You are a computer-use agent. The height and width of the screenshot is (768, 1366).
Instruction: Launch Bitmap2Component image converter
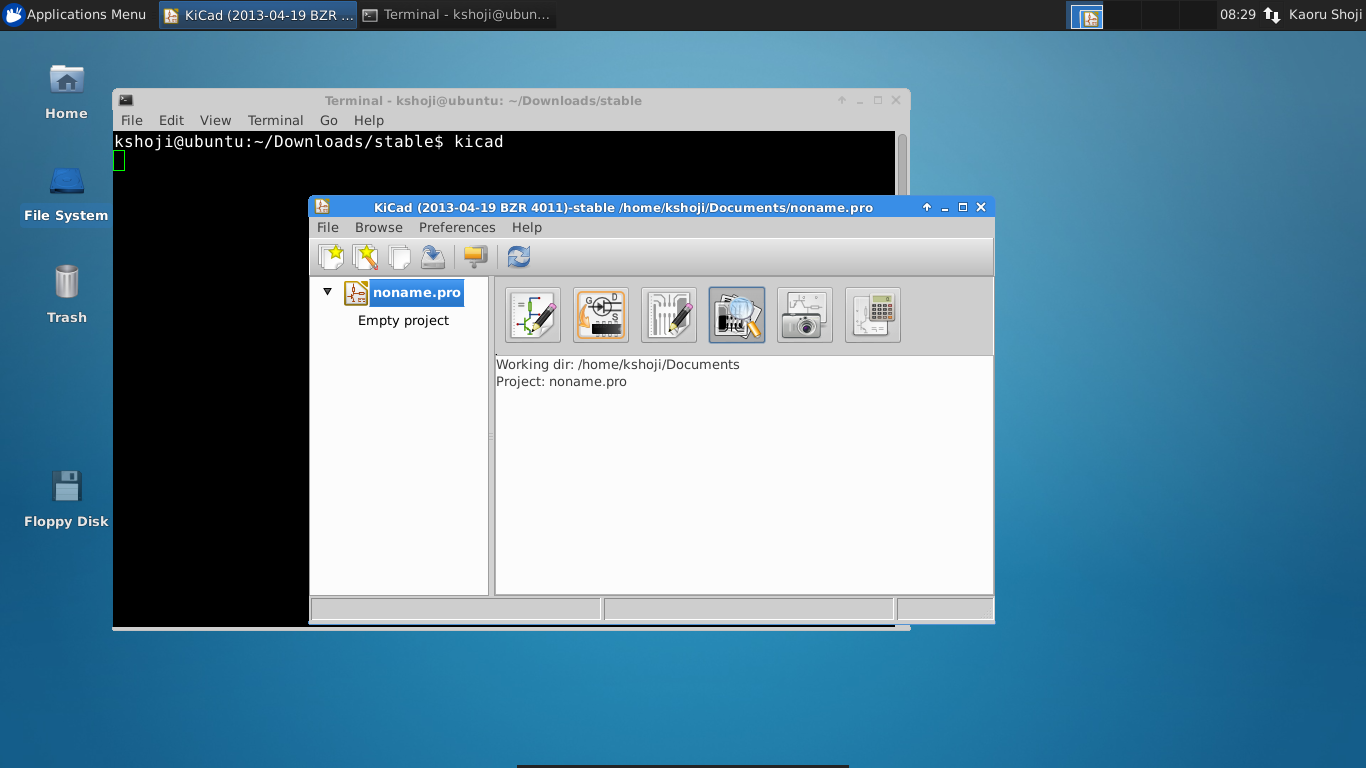(805, 315)
